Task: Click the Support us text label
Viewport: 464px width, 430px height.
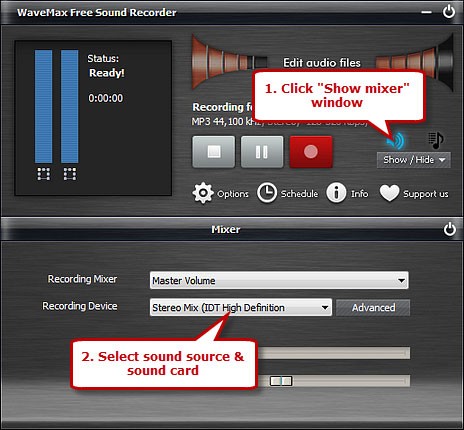Action: click(x=426, y=194)
